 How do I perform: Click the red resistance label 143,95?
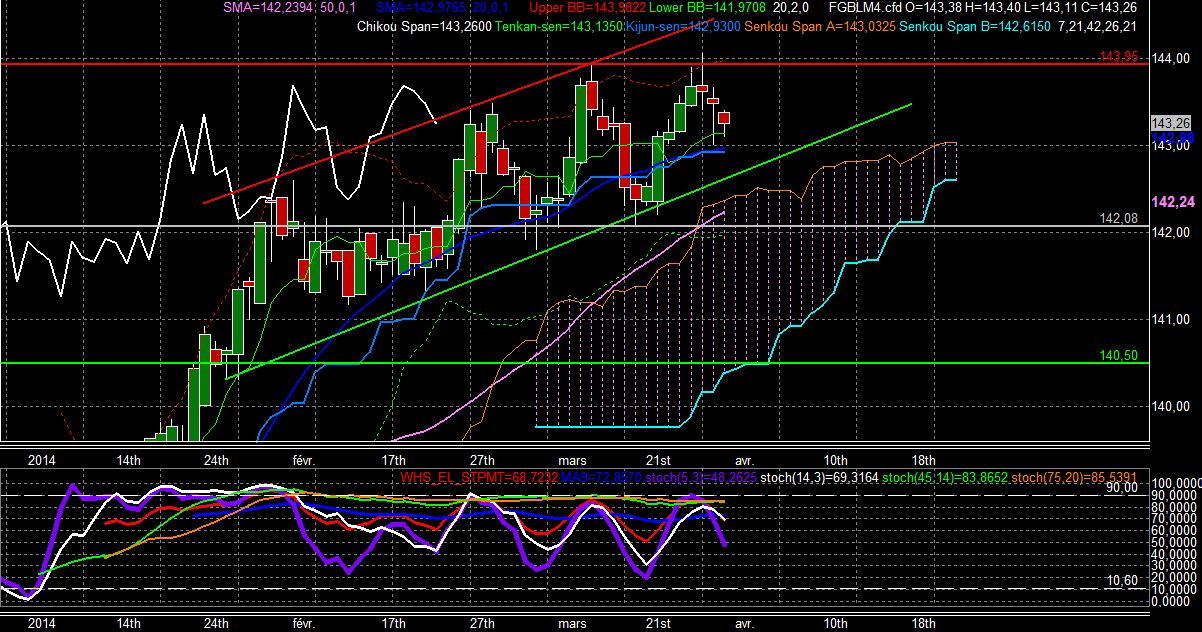click(x=1119, y=57)
